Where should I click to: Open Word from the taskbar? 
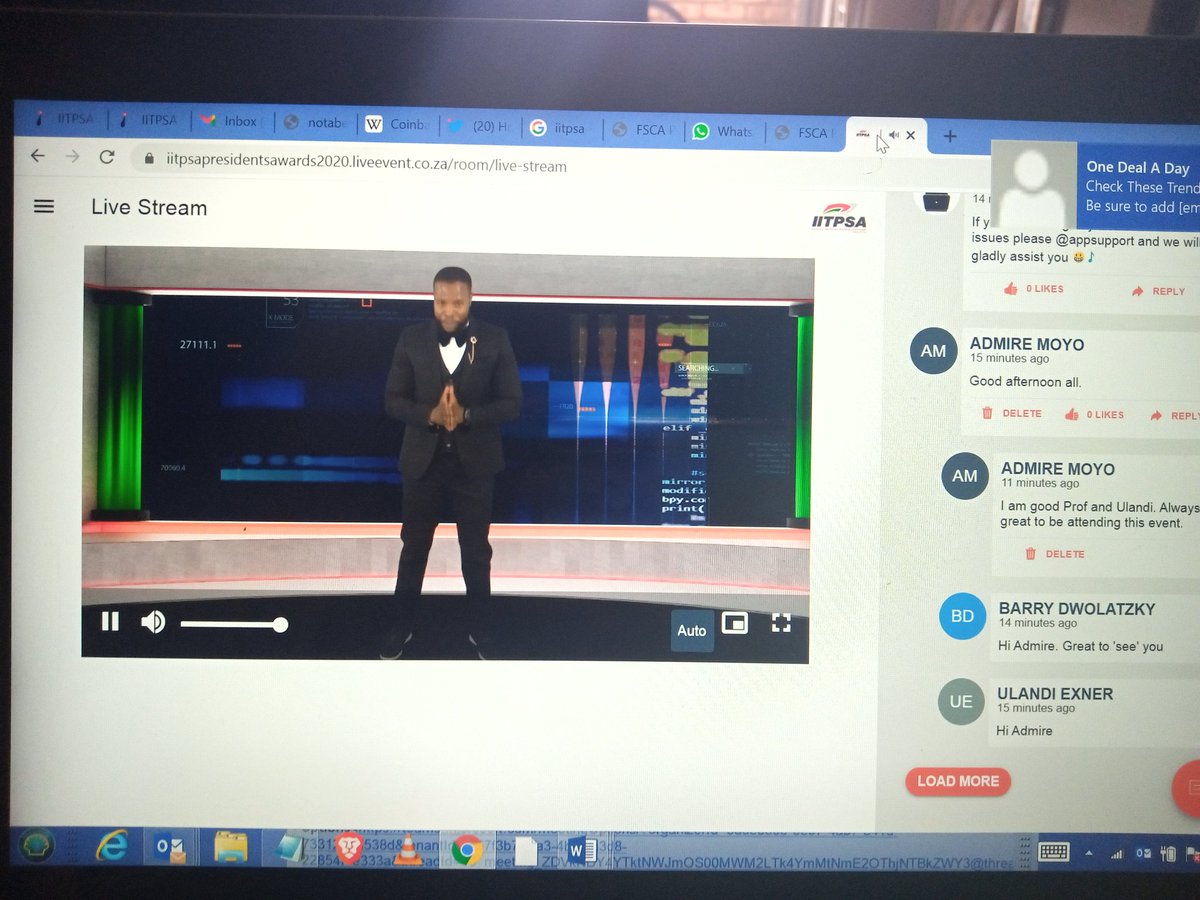click(x=583, y=851)
